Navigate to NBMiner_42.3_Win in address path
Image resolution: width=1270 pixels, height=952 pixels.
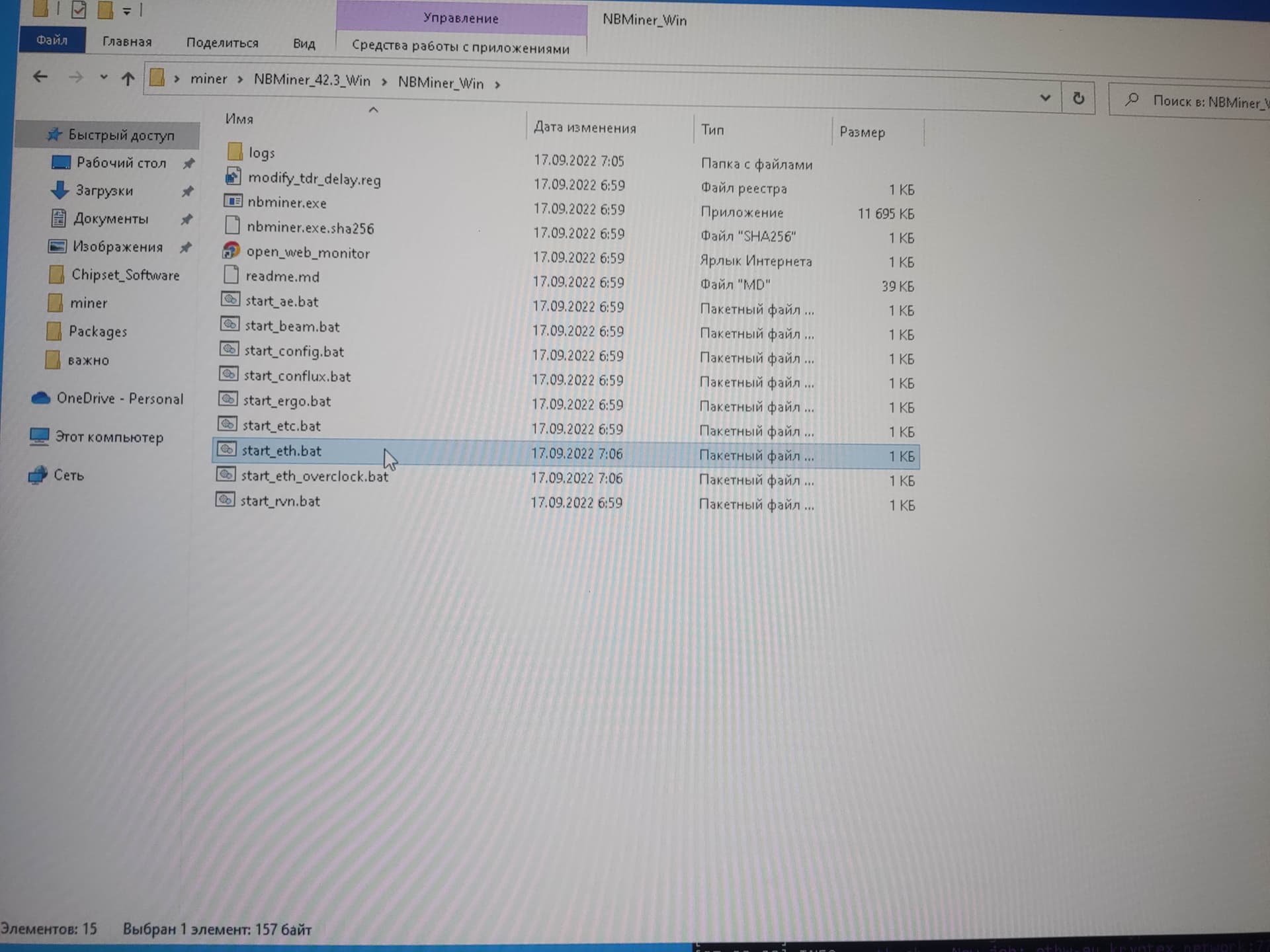pos(312,80)
